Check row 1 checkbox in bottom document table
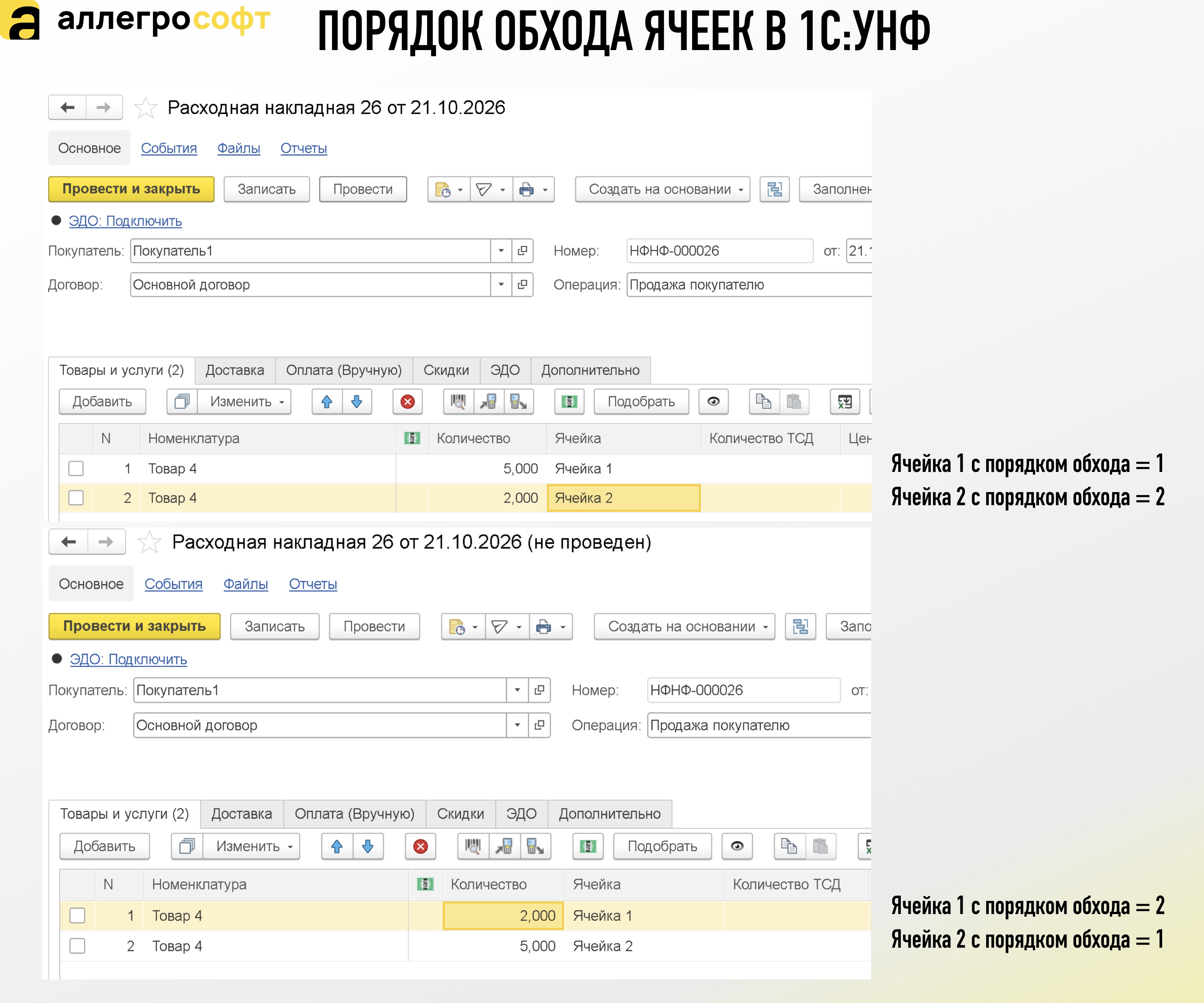1204x1003 pixels. click(x=77, y=915)
